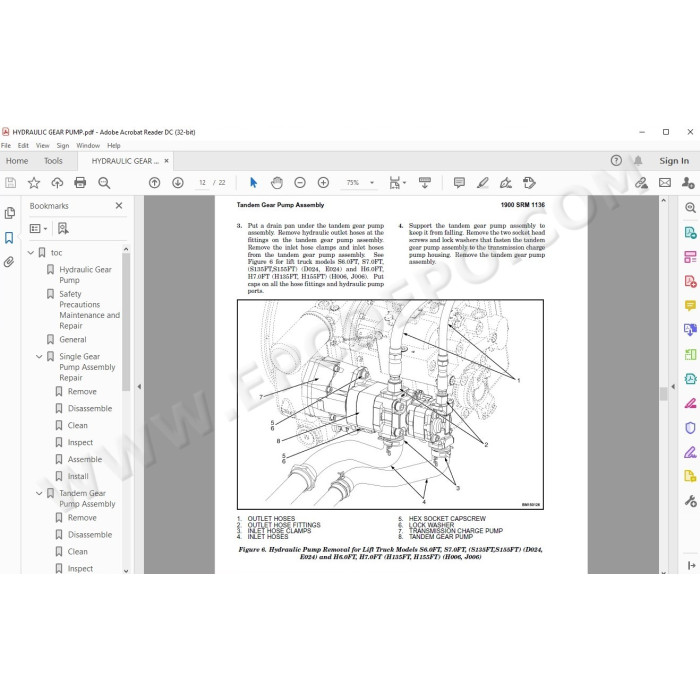Viewport: 700px width, 700px height.
Task: Print the document
Action: pyautogui.click(x=80, y=183)
